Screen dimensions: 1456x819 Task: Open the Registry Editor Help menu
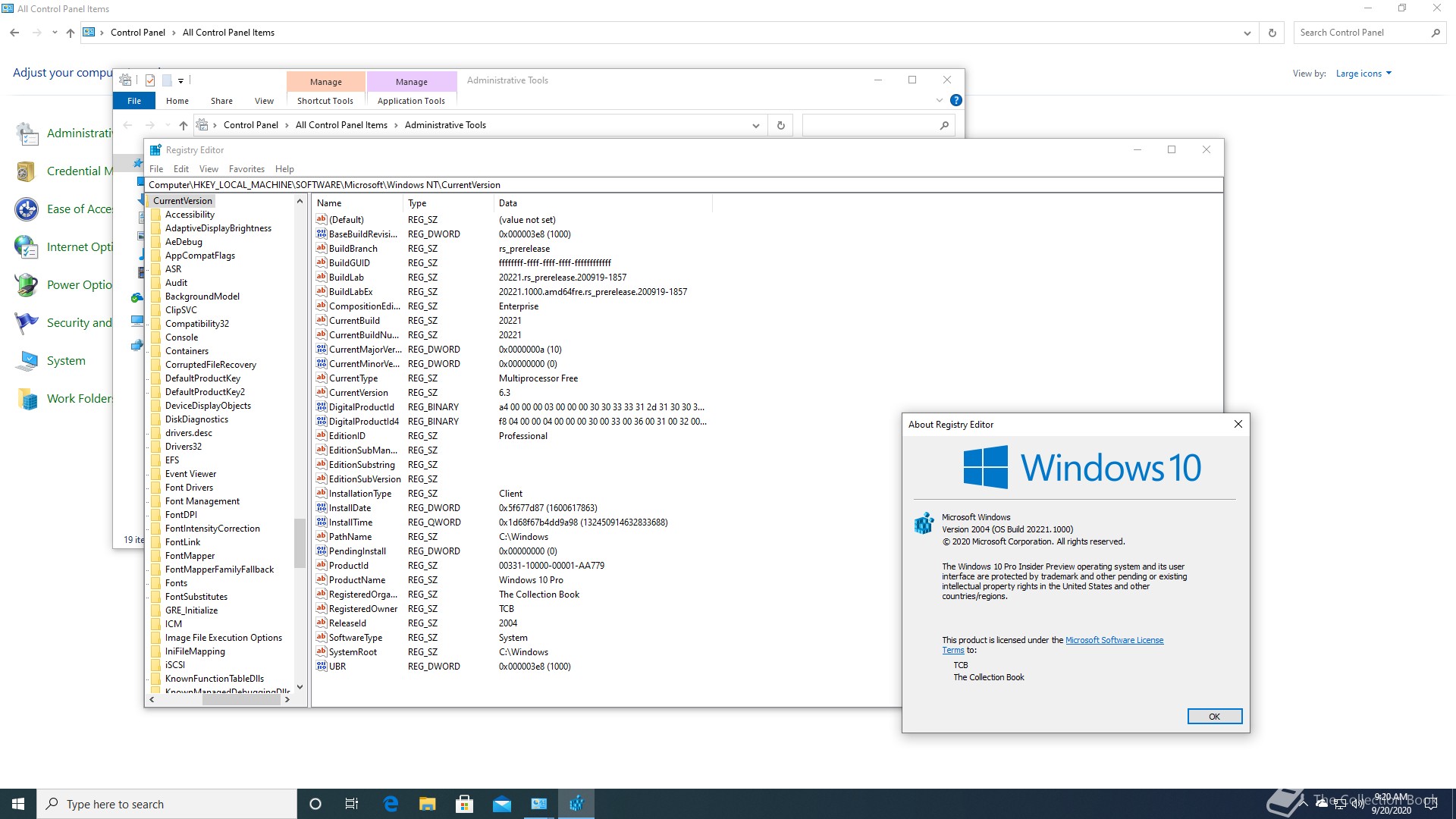(284, 169)
